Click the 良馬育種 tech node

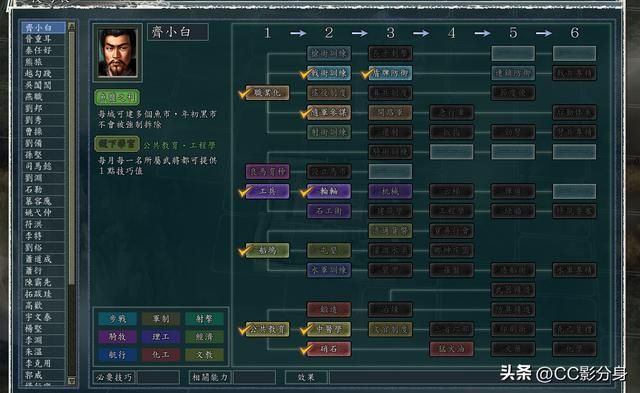point(267,171)
